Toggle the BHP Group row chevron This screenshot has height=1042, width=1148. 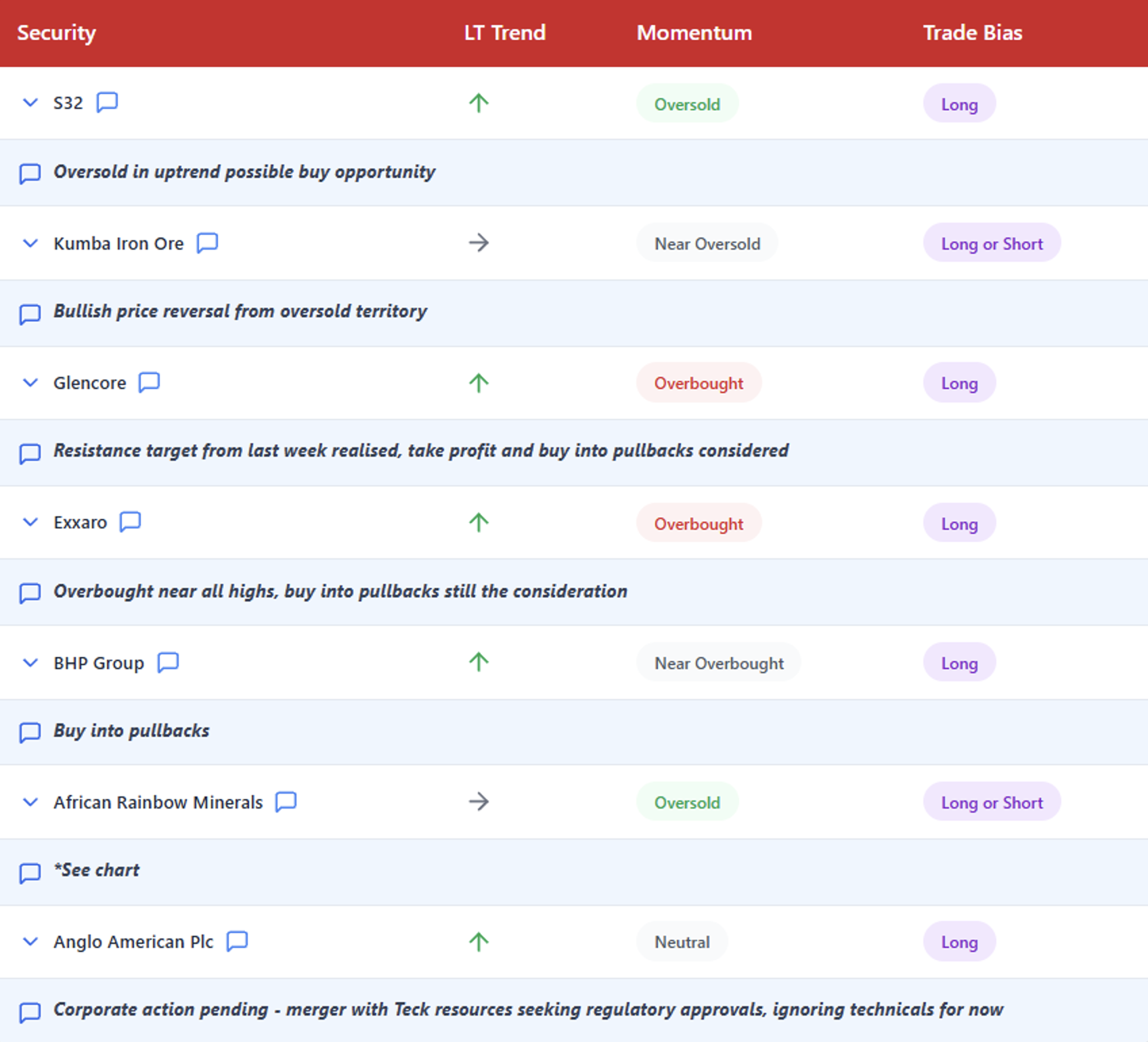tap(30, 662)
